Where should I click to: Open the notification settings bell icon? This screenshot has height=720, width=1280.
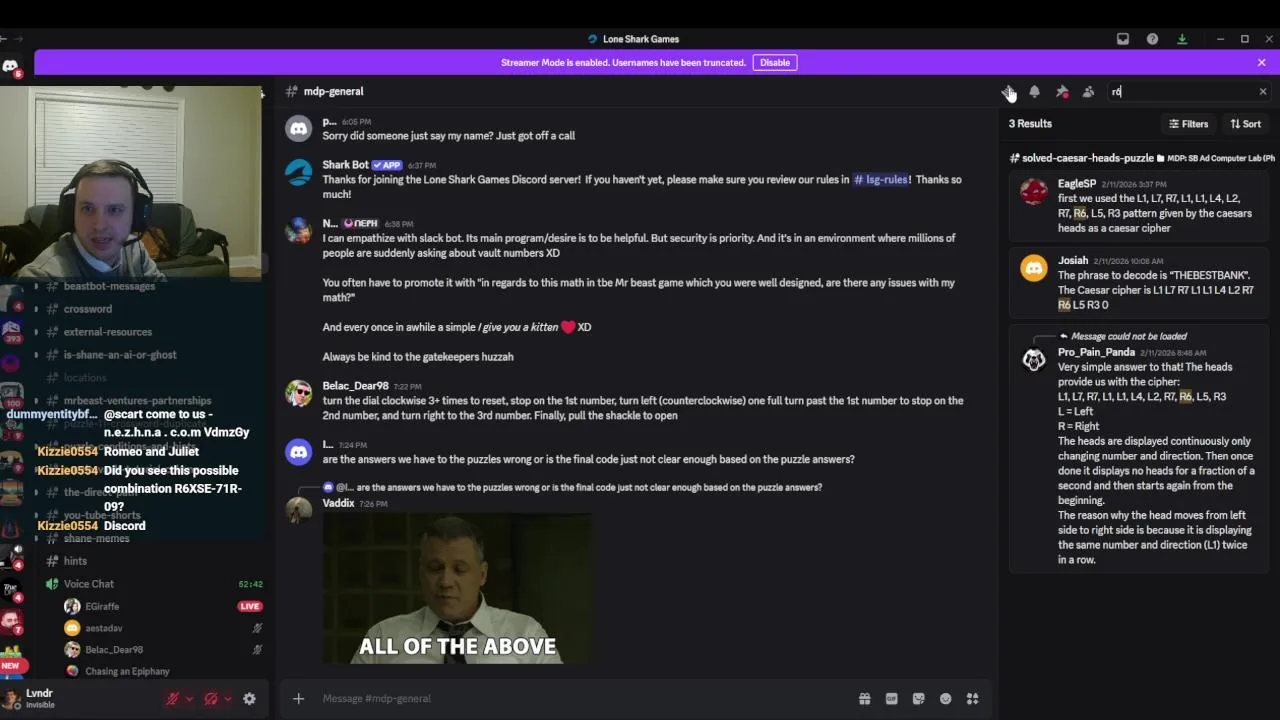(1035, 92)
